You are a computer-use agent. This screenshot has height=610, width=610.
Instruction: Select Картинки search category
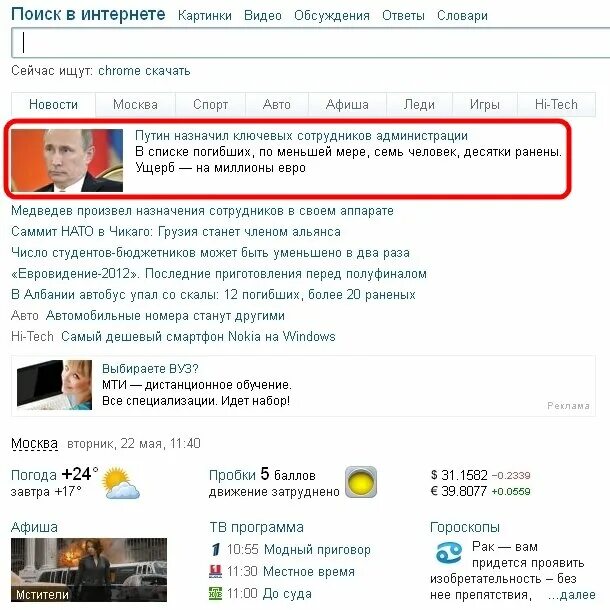click(205, 16)
